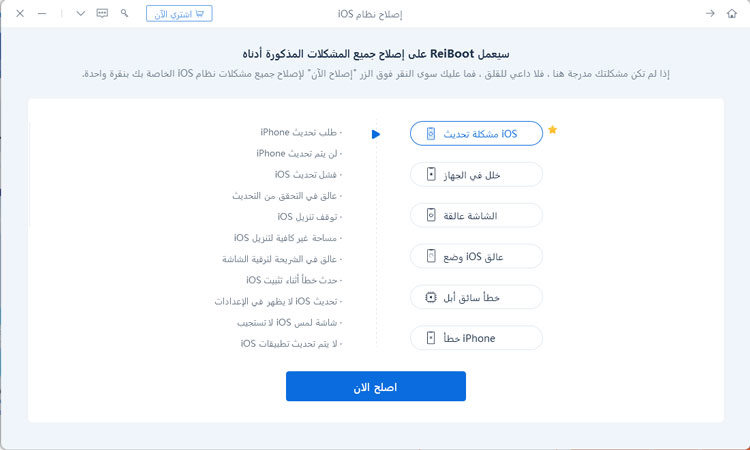The height and width of the screenshot is (450, 750).
Task: Select the iPhone خطأ category
Action: (x=476, y=339)
